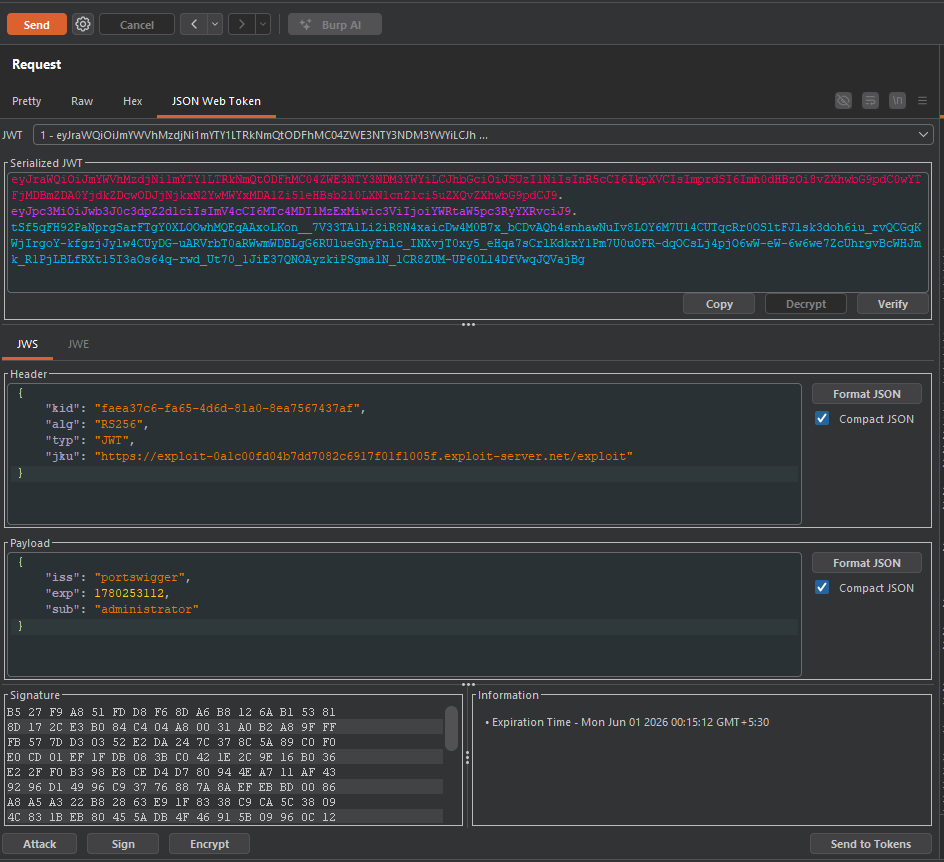Screen dimensions: 944x862
Task: Click the kid value in the Header
Action: pos(227,408)
